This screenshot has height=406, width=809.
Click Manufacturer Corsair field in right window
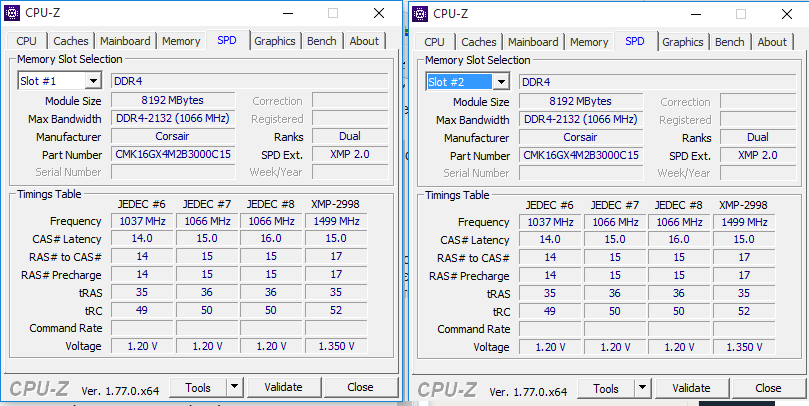[x=581, y=137]
